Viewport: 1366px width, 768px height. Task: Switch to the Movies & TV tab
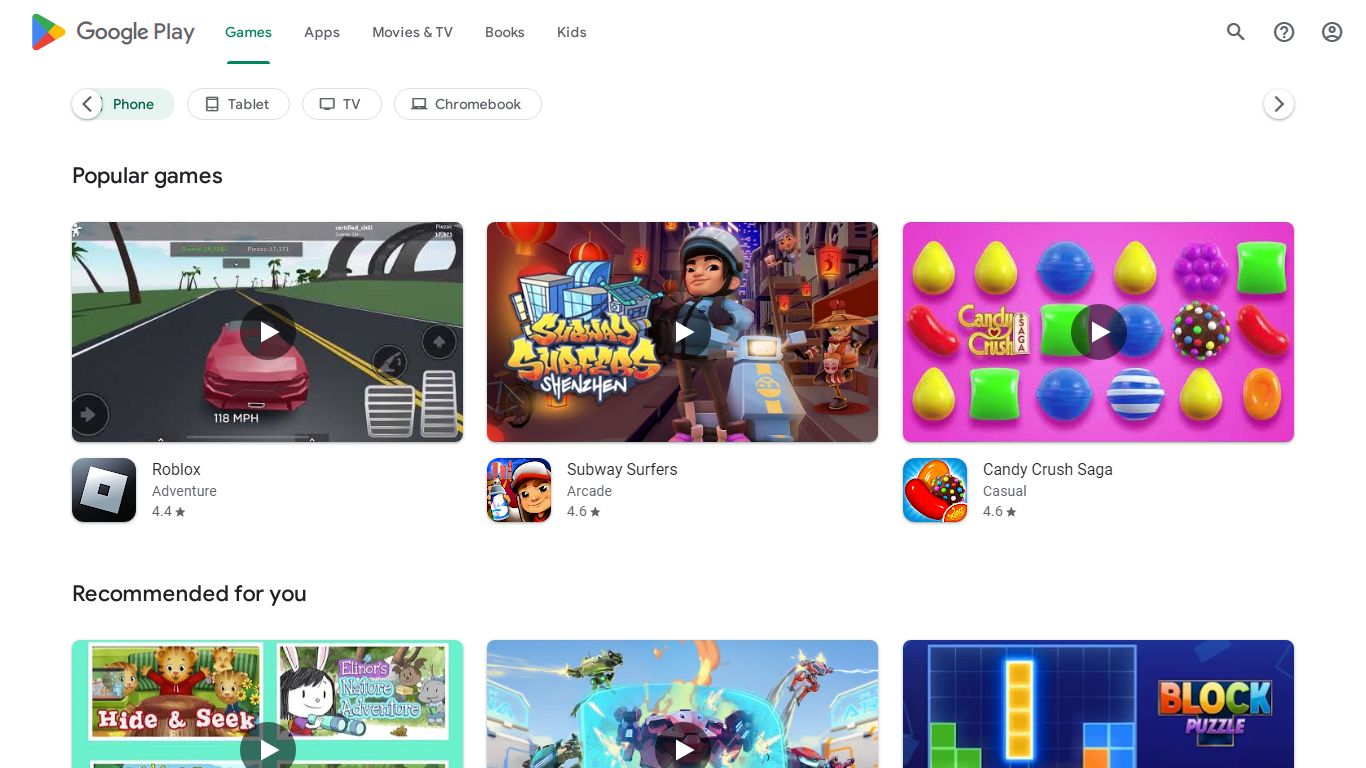coord(412,32)
